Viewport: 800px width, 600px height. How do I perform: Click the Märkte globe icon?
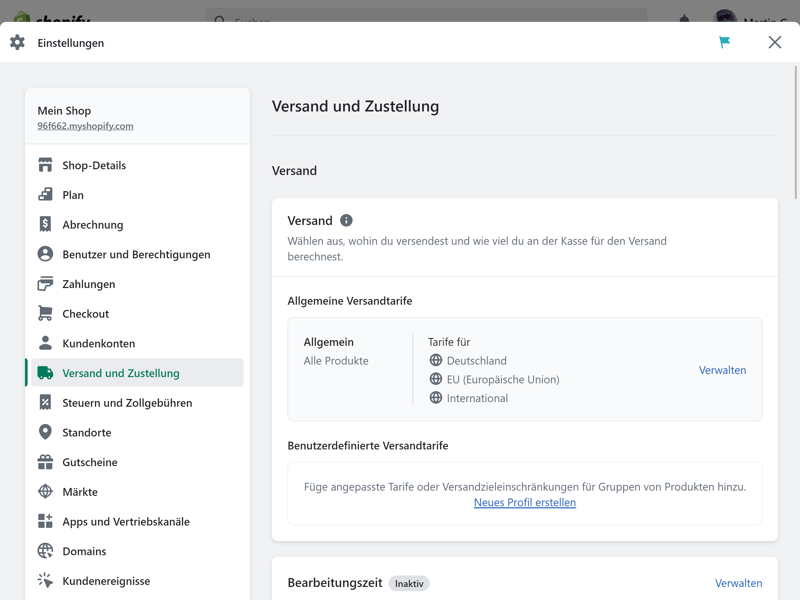pyautogui.click(x=45, y=492)
